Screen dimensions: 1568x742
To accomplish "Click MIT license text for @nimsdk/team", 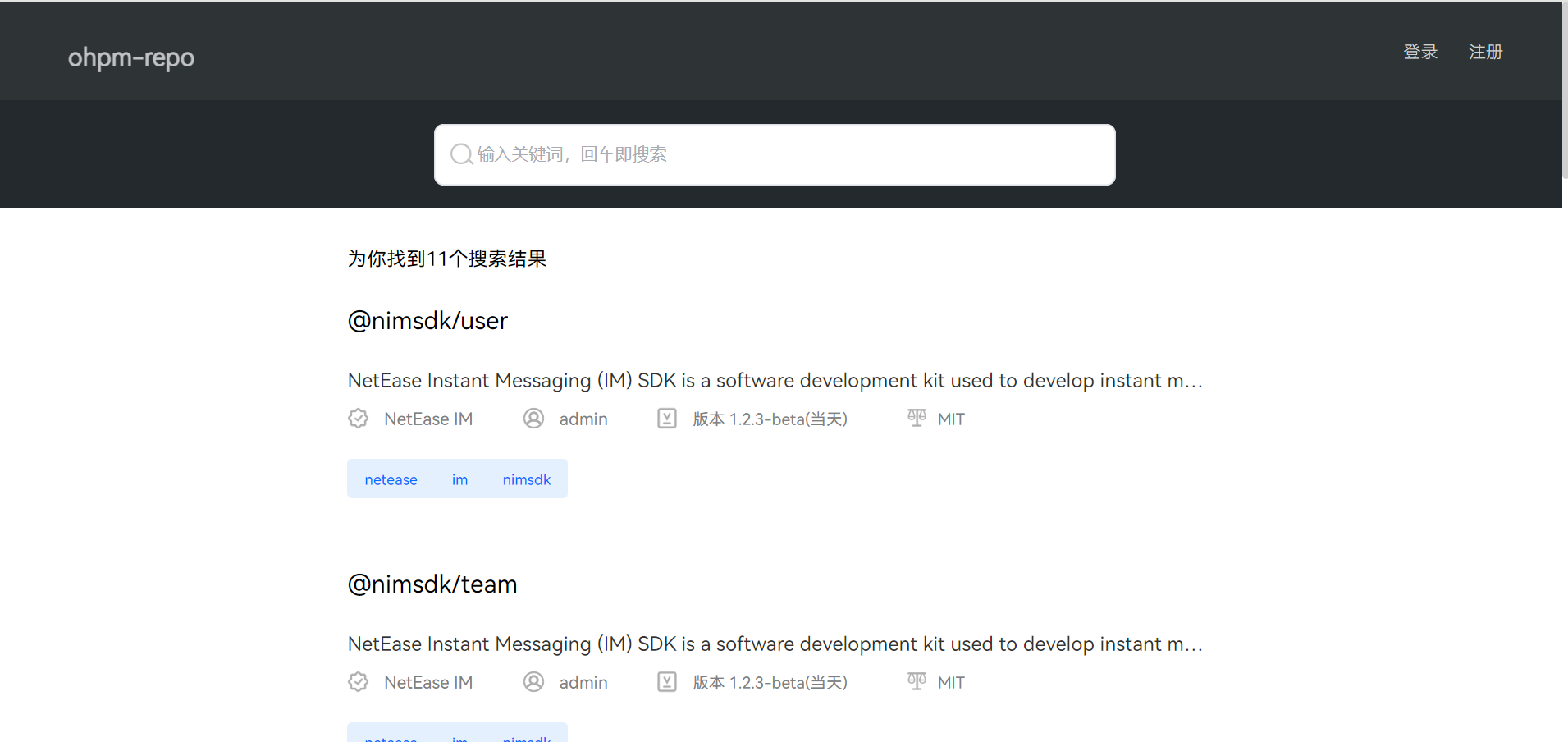I will pos(951,683).
